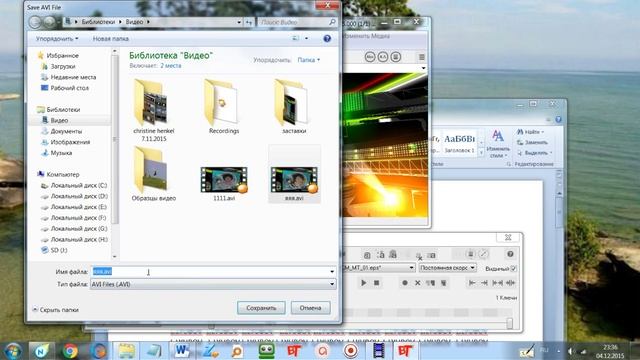Click the circular pencil edit icon in keyframe panel
The width and height of the screenshot is (640, 360).
(484, 254)
